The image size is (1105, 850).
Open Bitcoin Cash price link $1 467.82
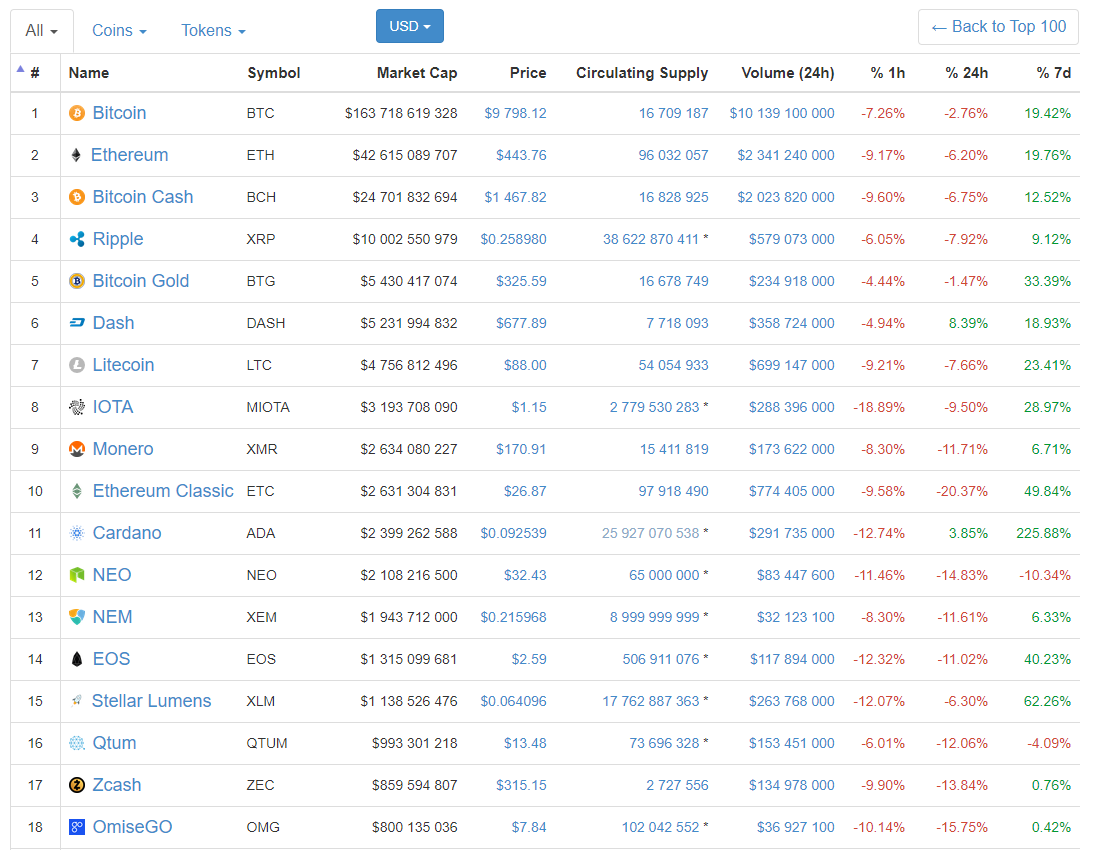coord(515,197)
